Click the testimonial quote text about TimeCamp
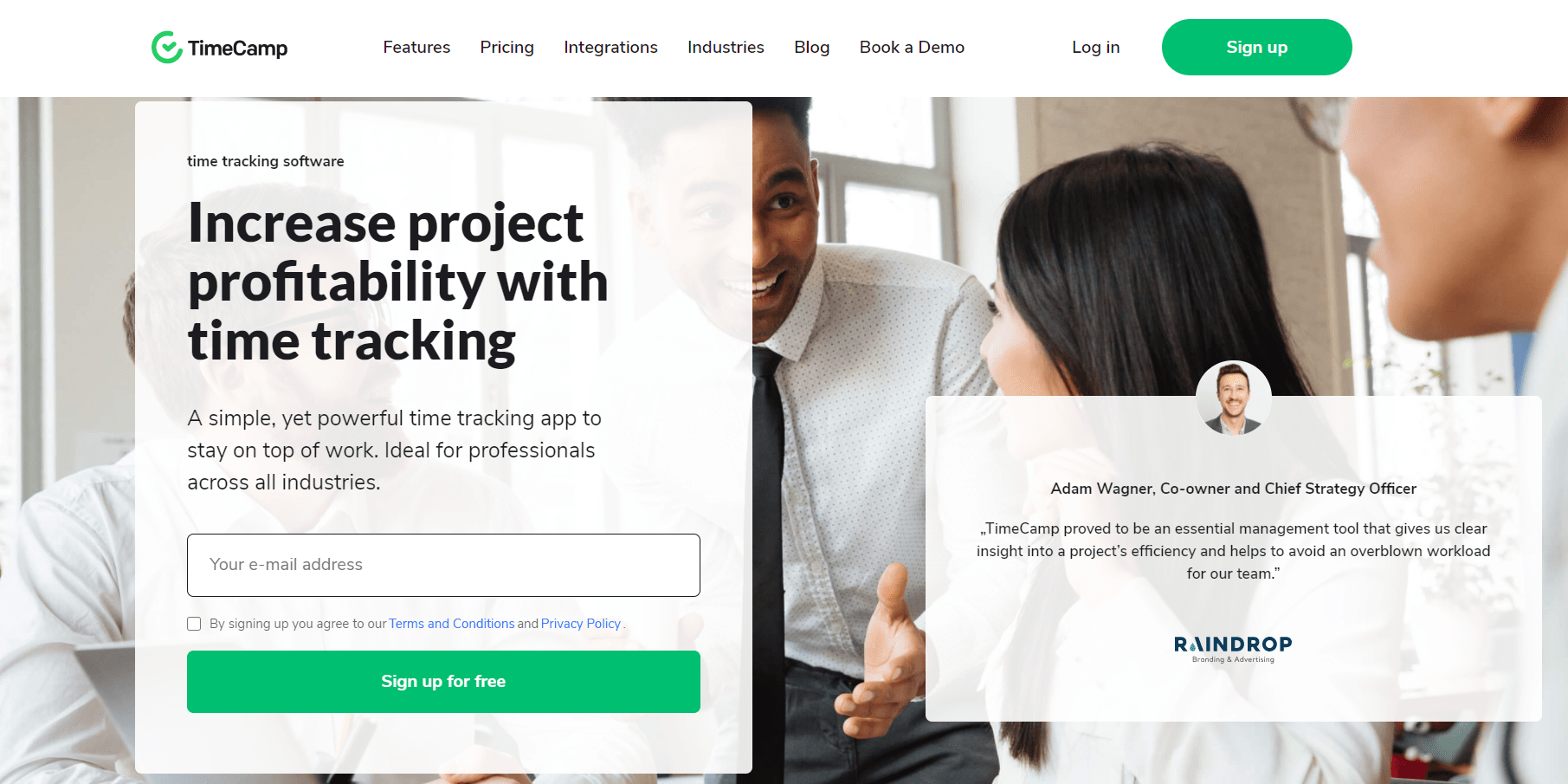 click(x=1233, y=551)
